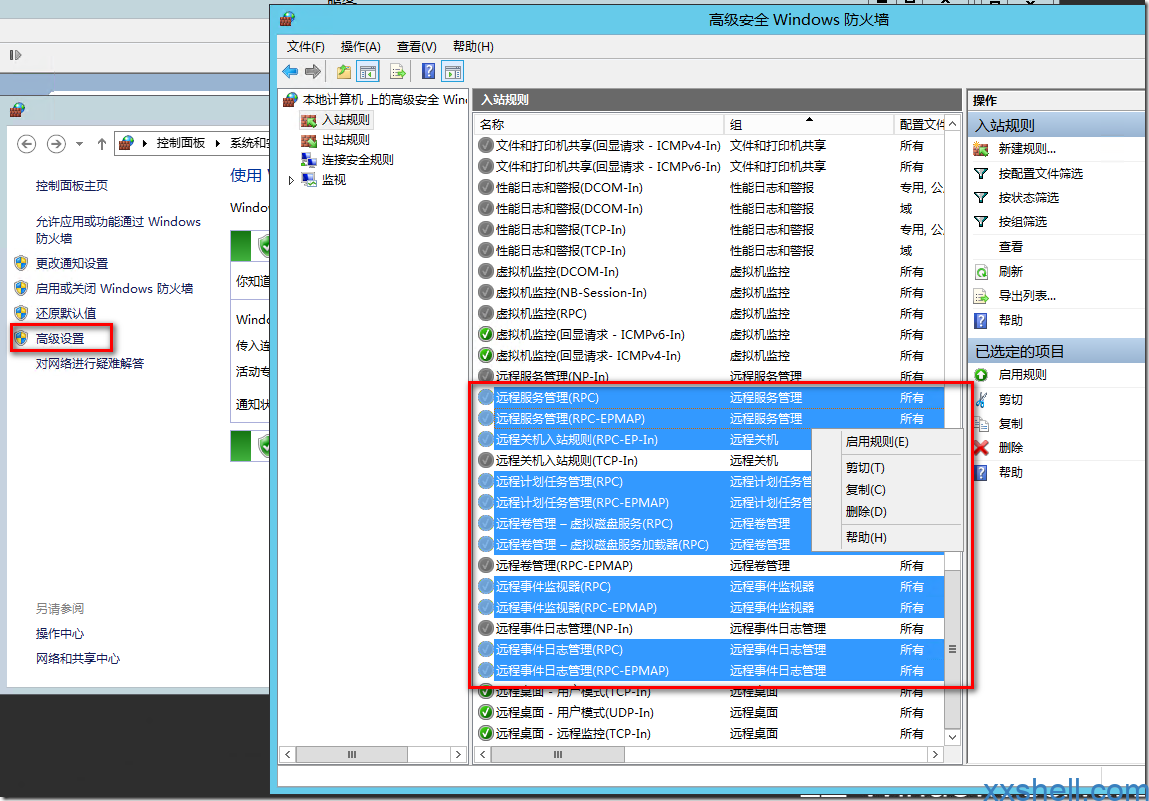Click Control Panel forward navigation button
The image size is (1149, 801).
click(x=56, y=144)
